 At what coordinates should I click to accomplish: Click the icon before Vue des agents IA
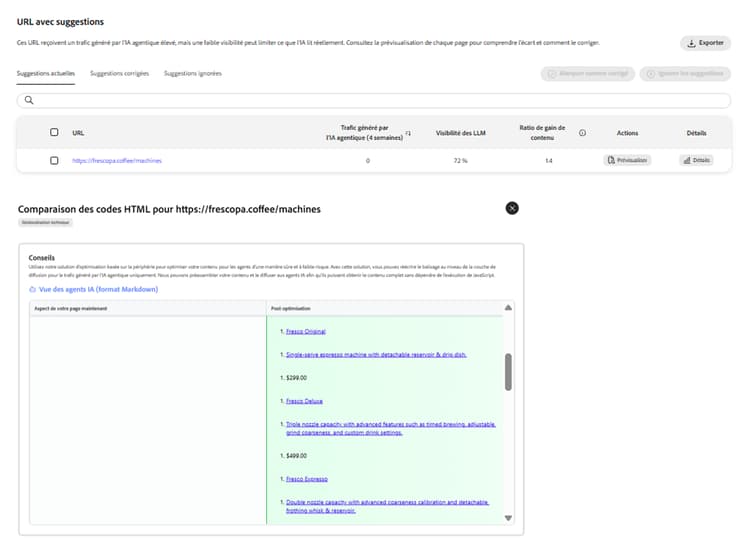point(33,289)
